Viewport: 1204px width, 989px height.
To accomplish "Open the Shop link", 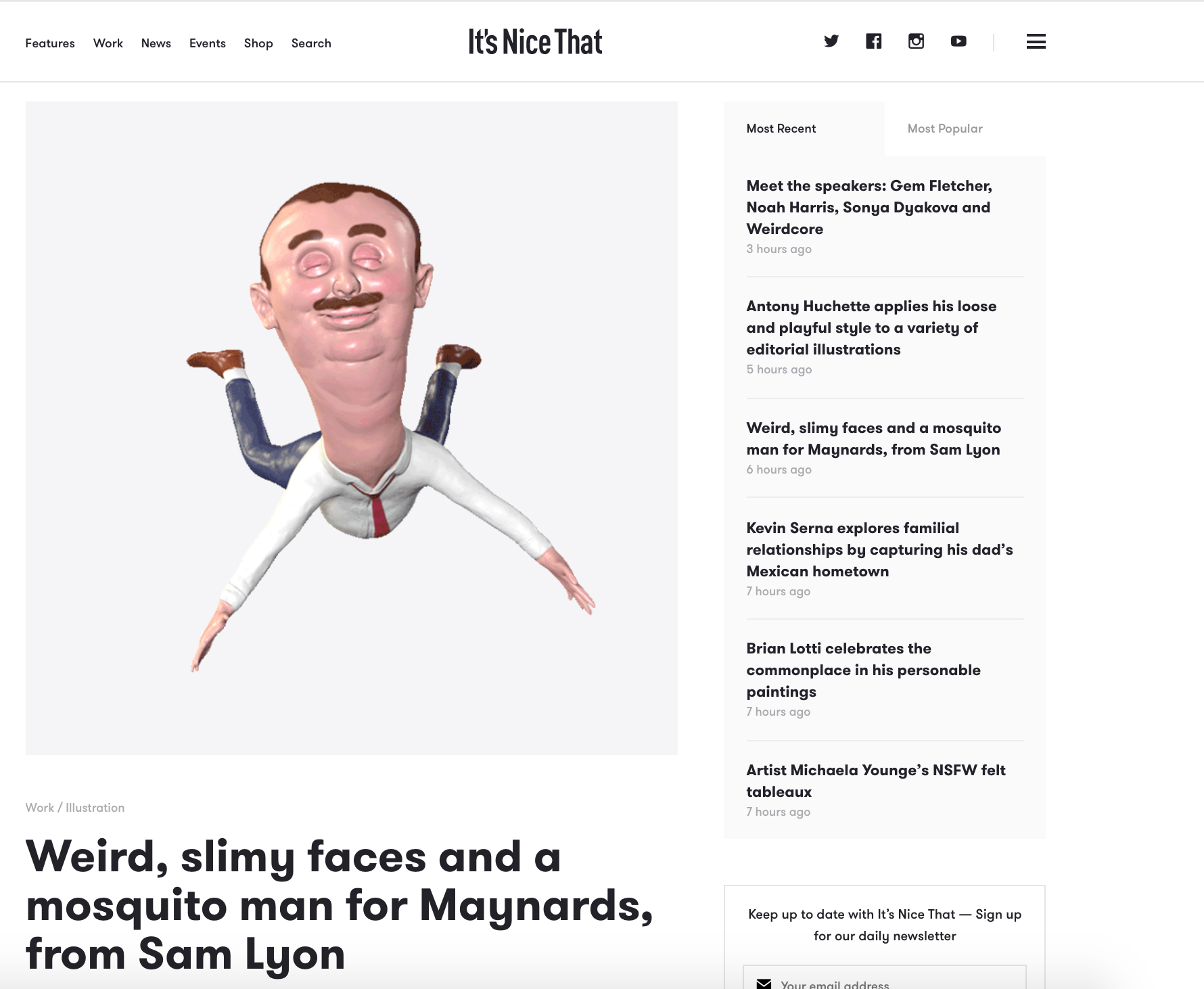I will (x=258, y=43).
